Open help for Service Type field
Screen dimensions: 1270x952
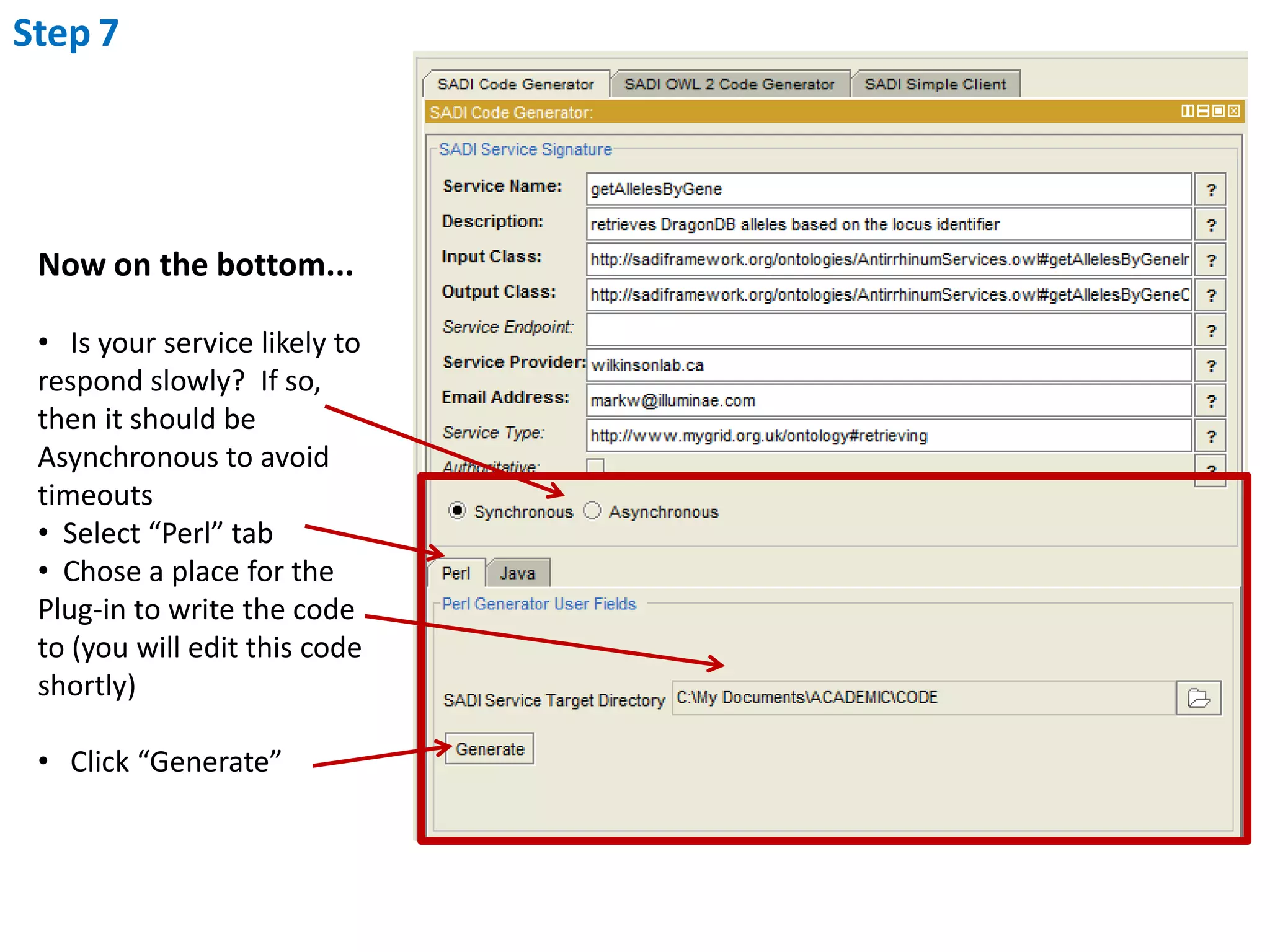(x=1210, y=436)
